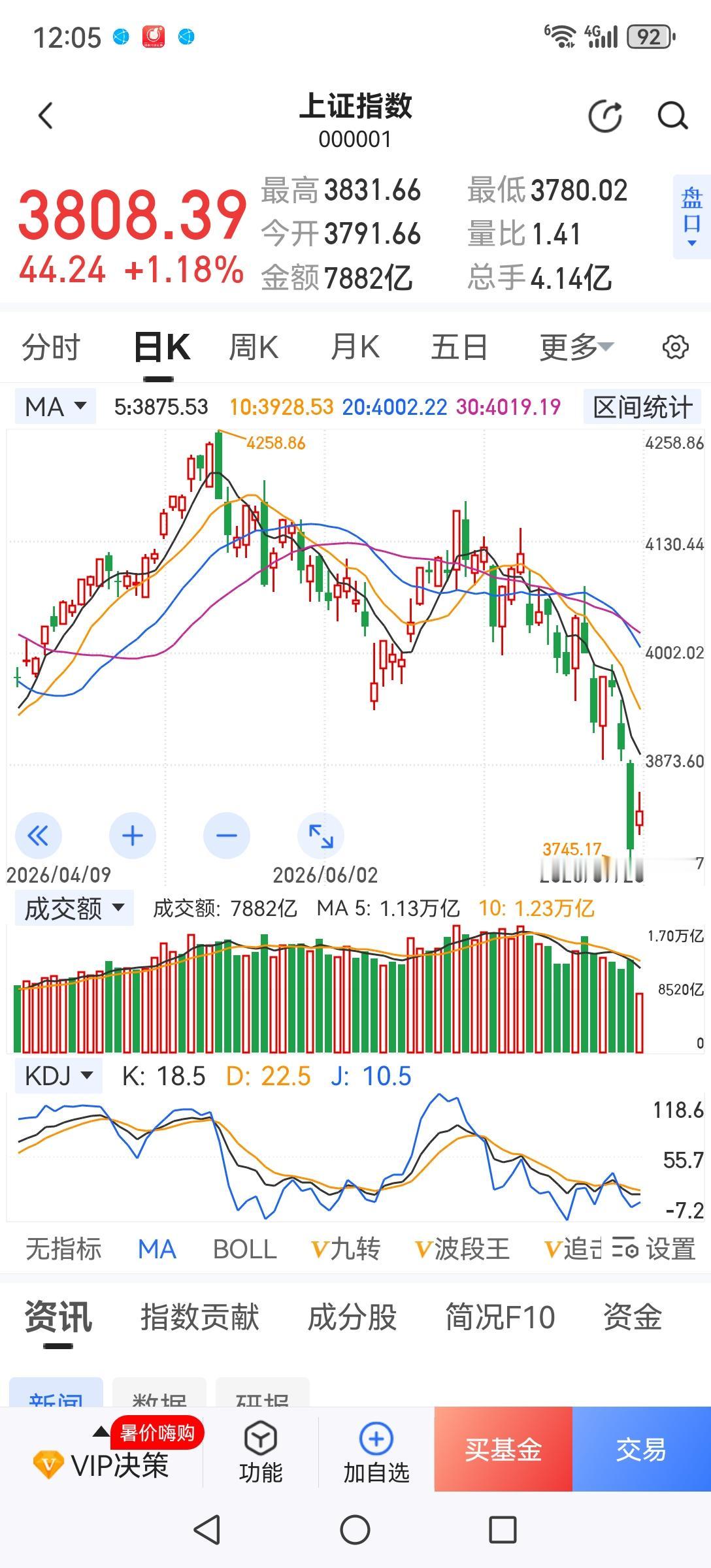The width and height of the screenshot is (711, 1568).
Task: Tap the 2026/06/02 date marker on chart
Action: [325, 874]
